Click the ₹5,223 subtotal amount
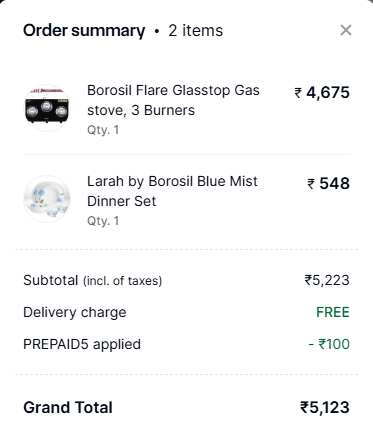 327,280
